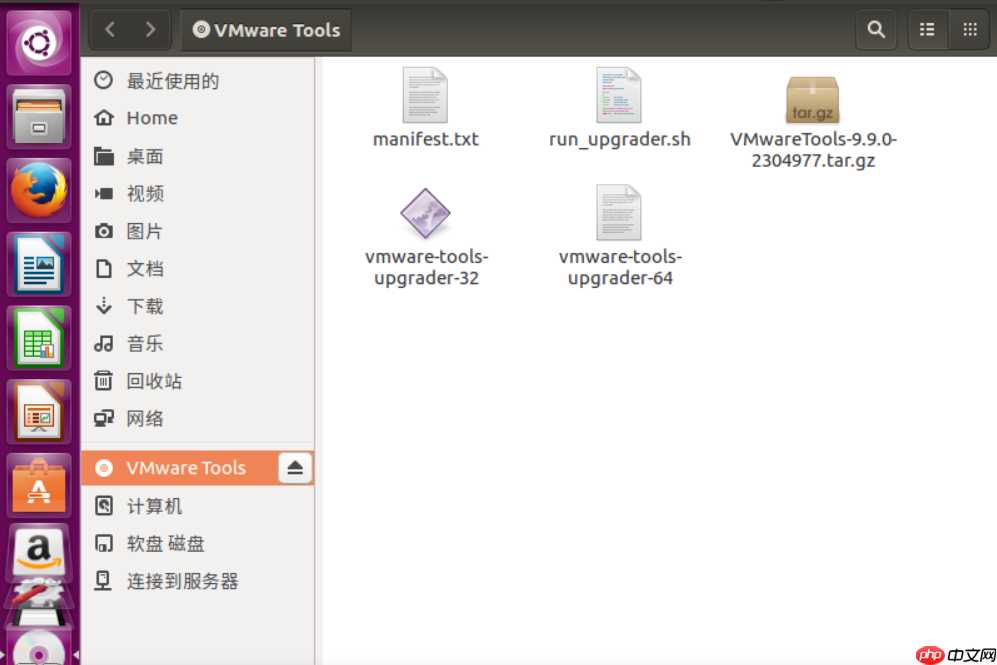Image resolution: width=997 pixels, height=665 pixels.
Task: Click the back navigation arrow
Action: (x=110, y=29)
